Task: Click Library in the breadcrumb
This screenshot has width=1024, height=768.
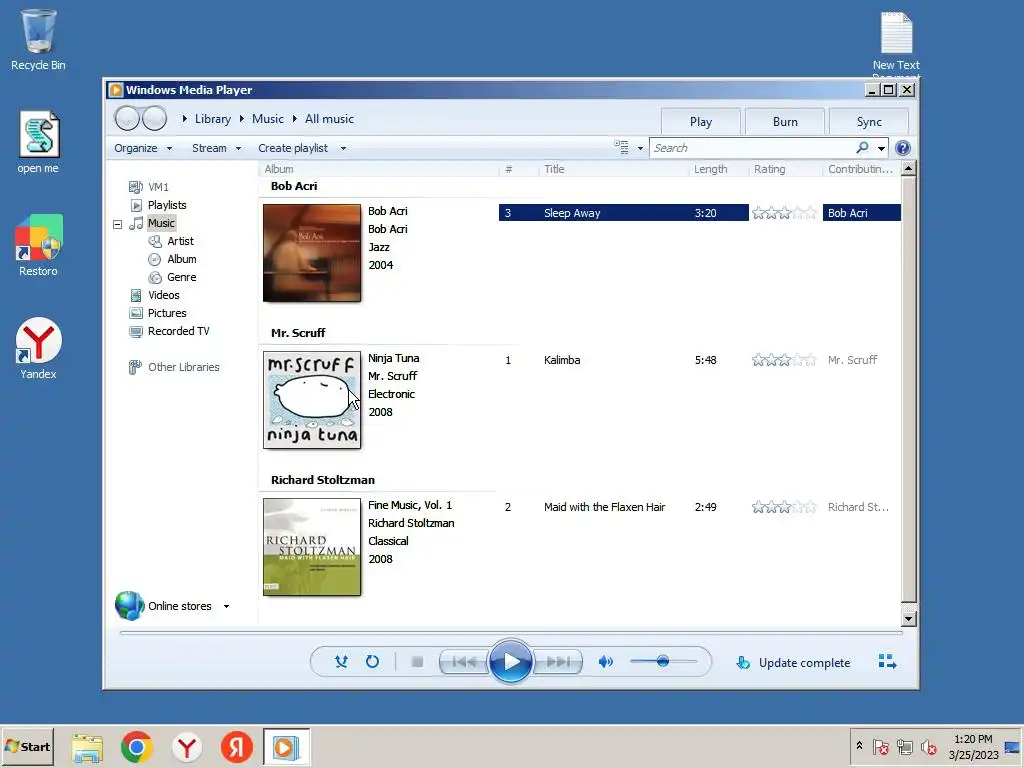Action: coord(213,119)
